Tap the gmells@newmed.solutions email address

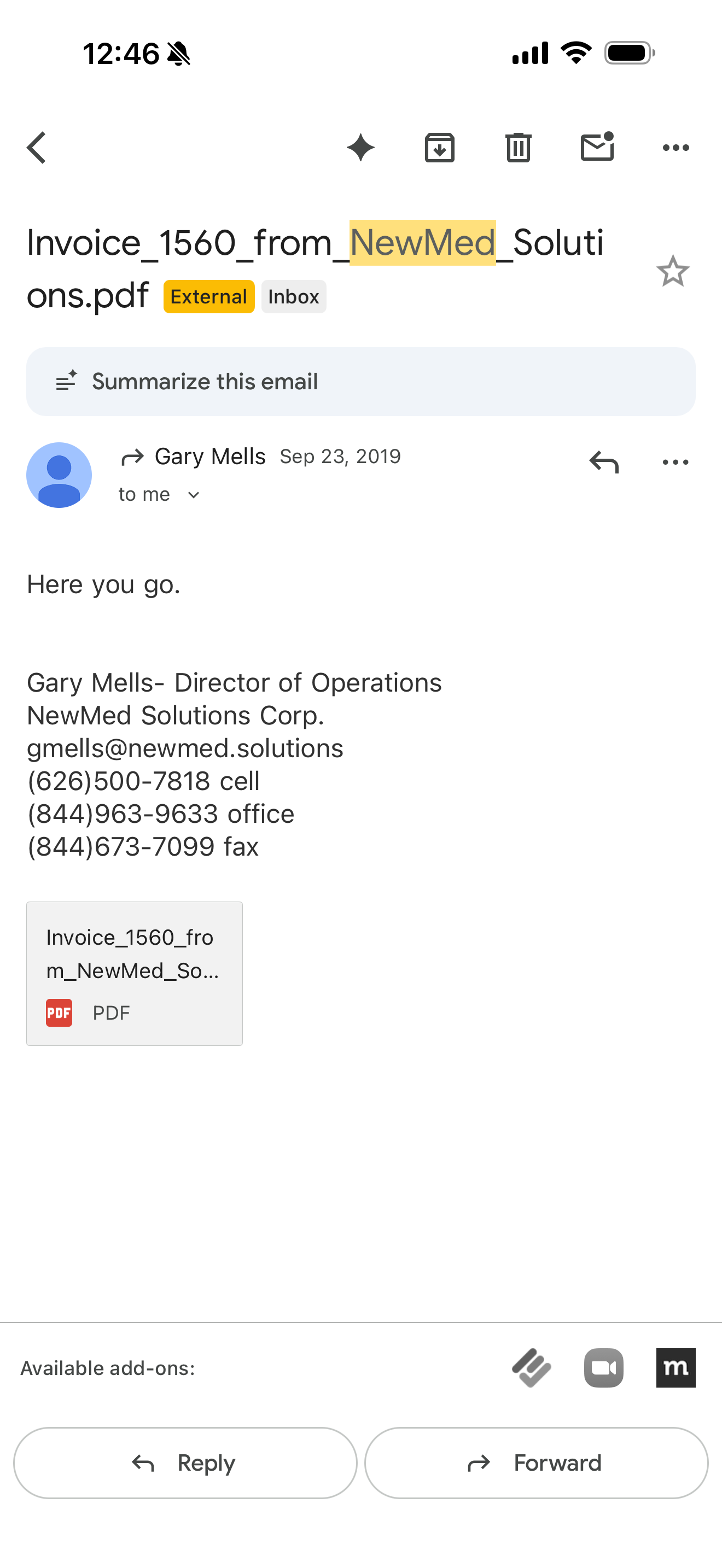[x=185, y=748]
